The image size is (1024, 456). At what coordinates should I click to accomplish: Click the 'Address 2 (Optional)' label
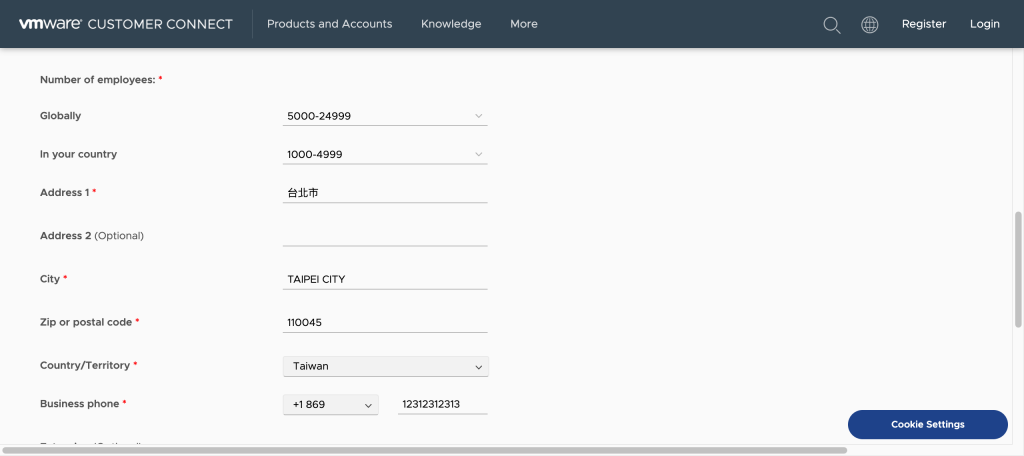coord(92,236)
